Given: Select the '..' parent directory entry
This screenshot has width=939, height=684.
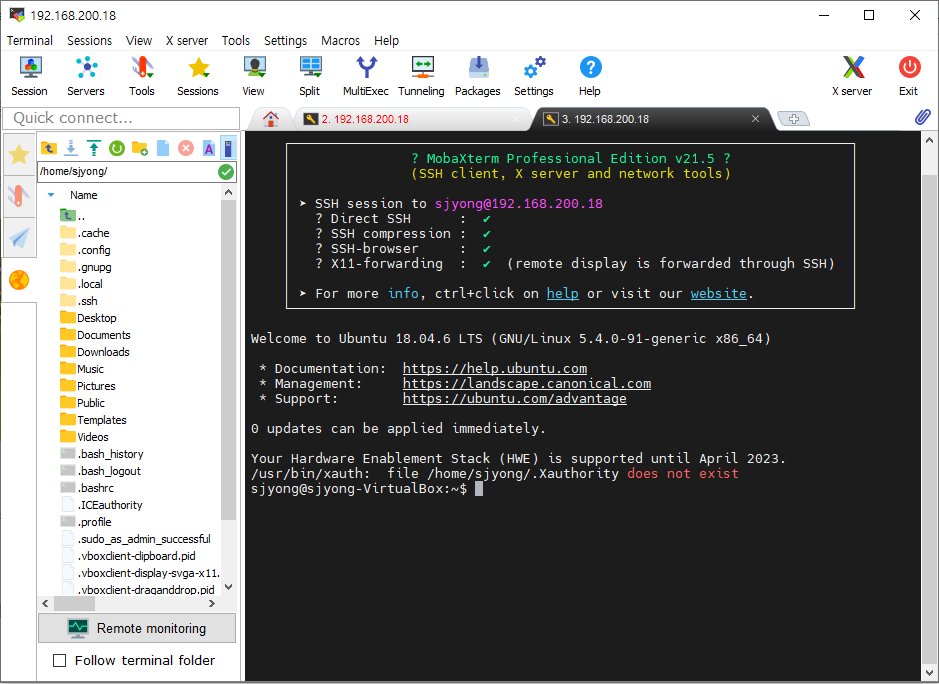Looking at the screenshot, I should coord(72,215).
